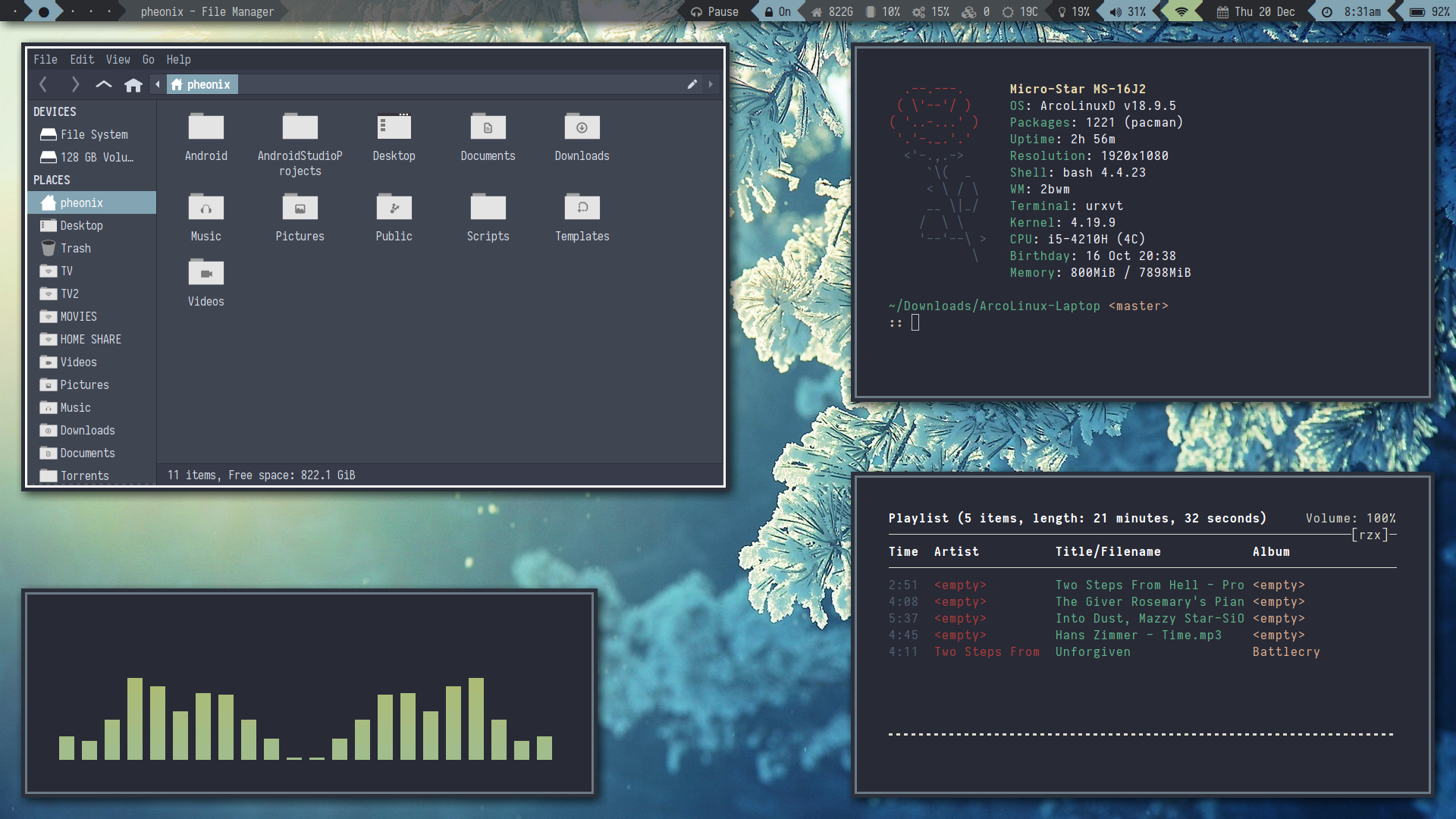Toggle the Pause indicator in top bar

coord(714,11)
